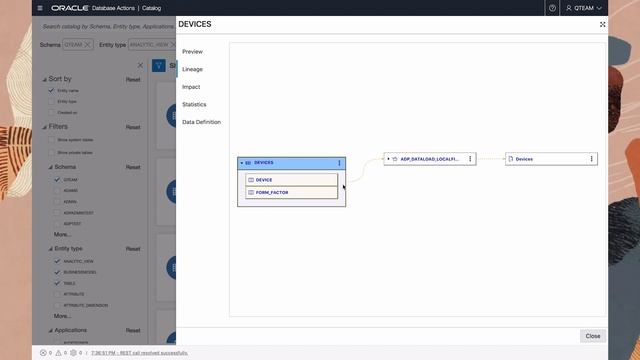Open the Devices file node actions menu
This screenshot has width=640, height=360.
point(591,159)
